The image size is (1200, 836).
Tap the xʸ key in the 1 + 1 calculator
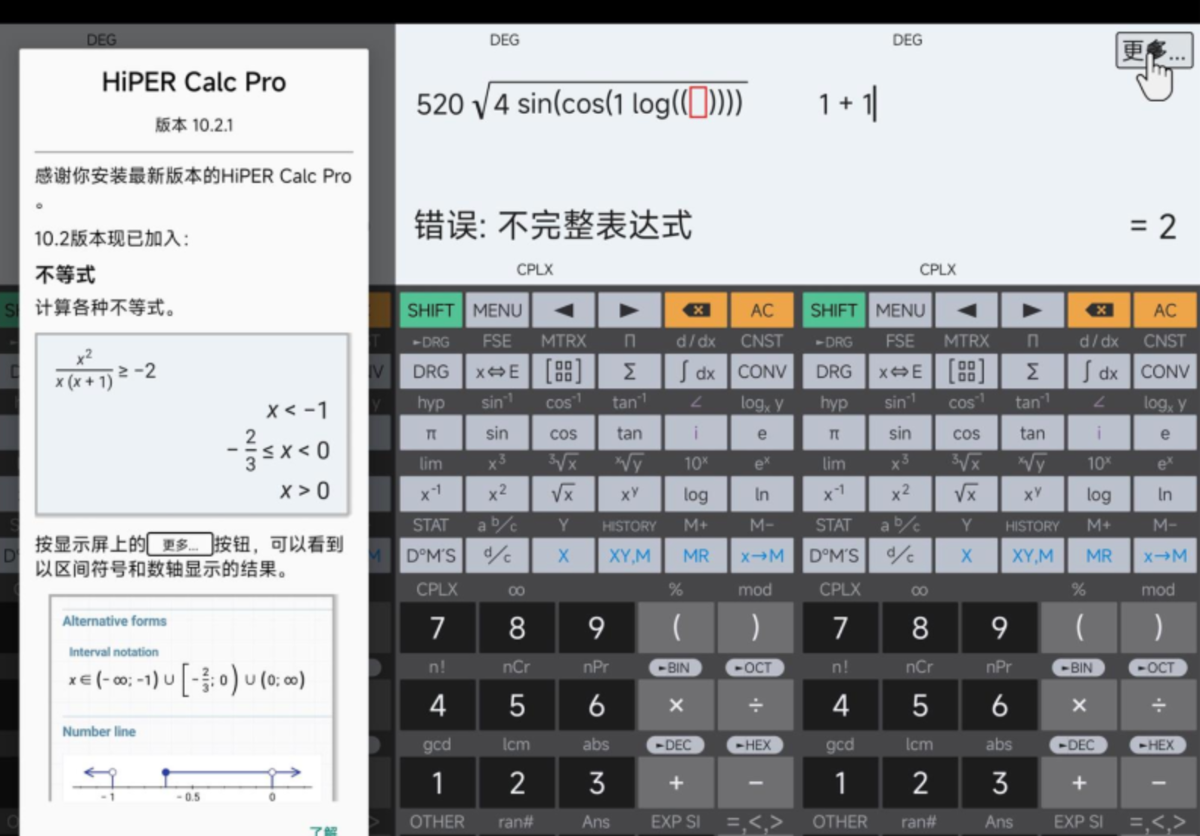(1033, 494)
